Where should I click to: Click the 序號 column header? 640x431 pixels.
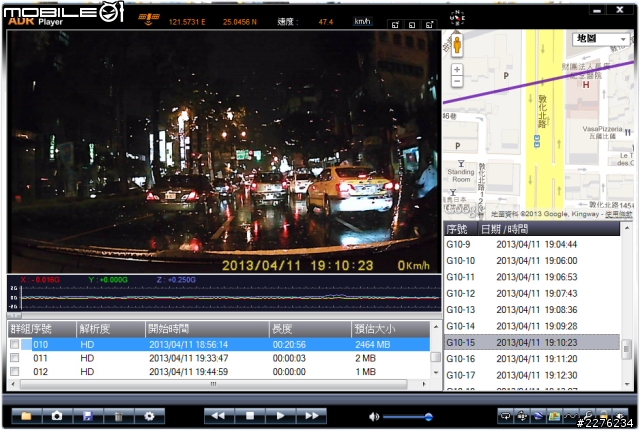pos(460,229)
